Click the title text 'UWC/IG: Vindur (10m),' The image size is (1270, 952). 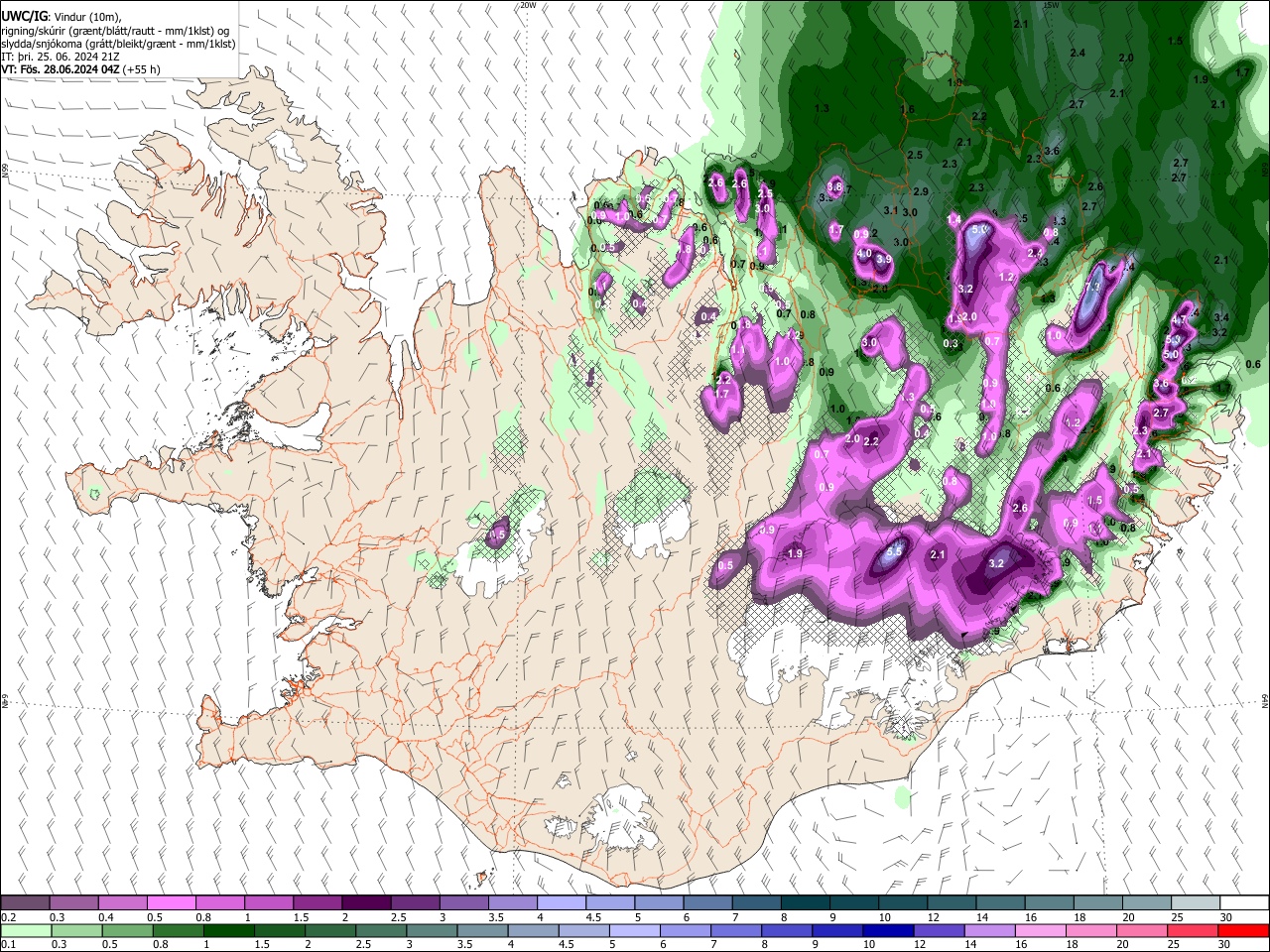(x=62, y=16)
